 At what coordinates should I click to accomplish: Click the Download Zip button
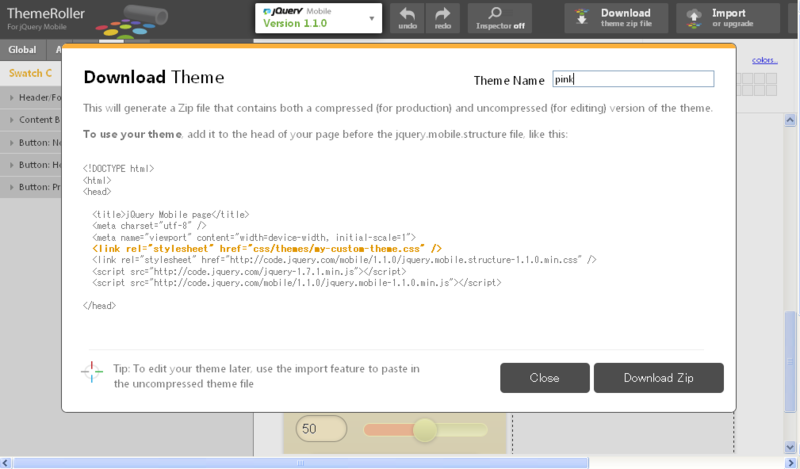pyautogui.click(x=658, y=378)
